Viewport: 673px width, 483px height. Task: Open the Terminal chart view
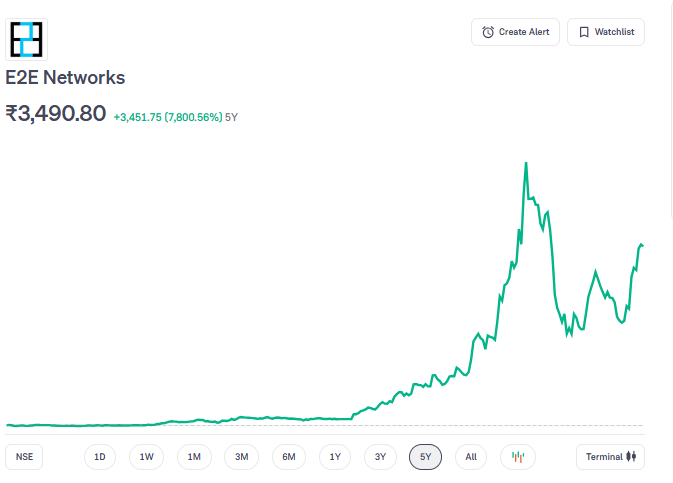click(x=610, y=457)
